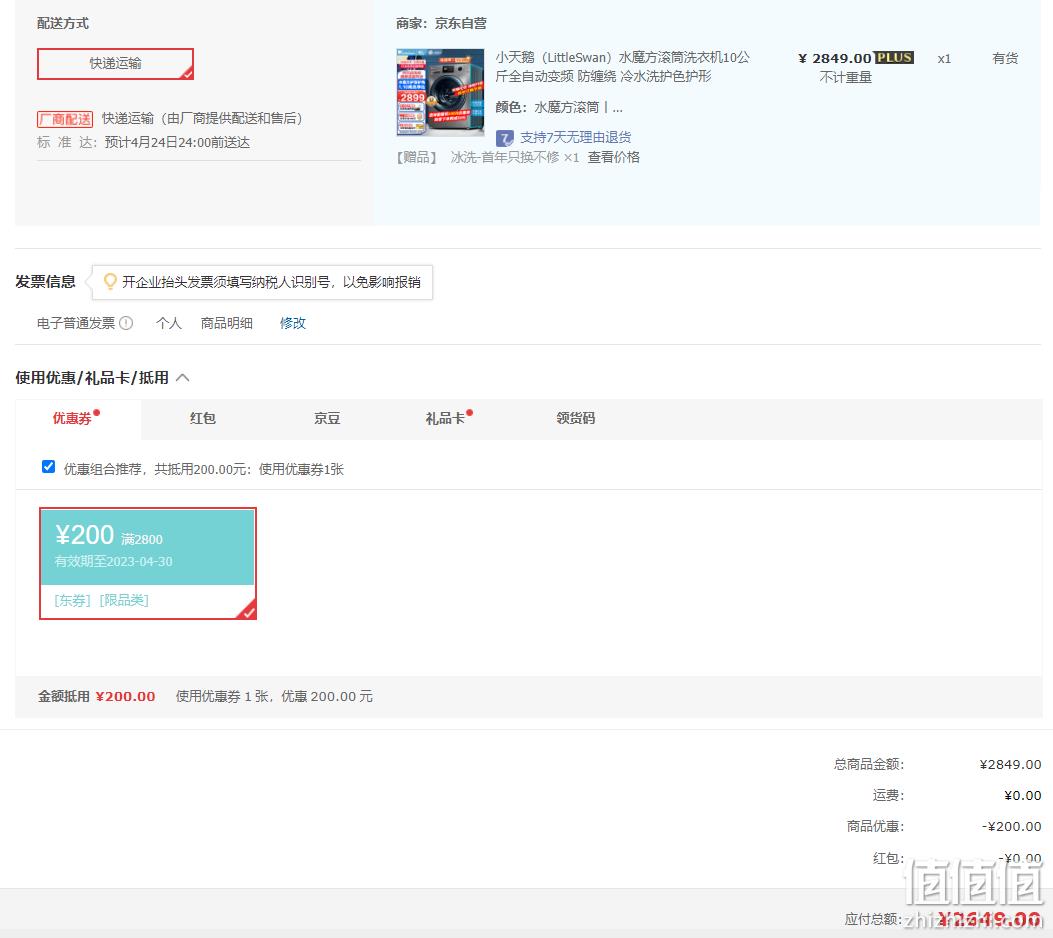Select the 快递运输 delivery method button

[116, 64]
